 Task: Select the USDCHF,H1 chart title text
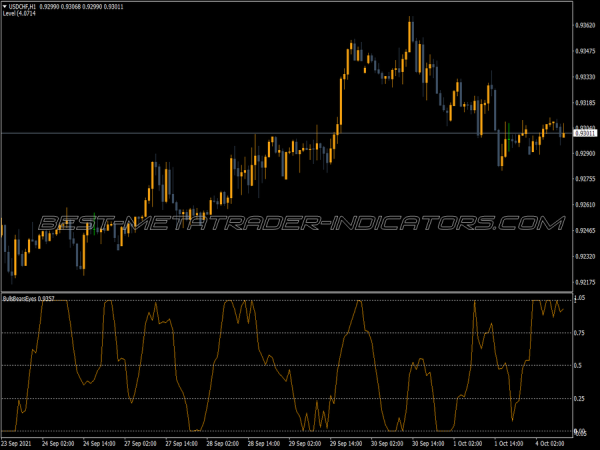point(22,7)
